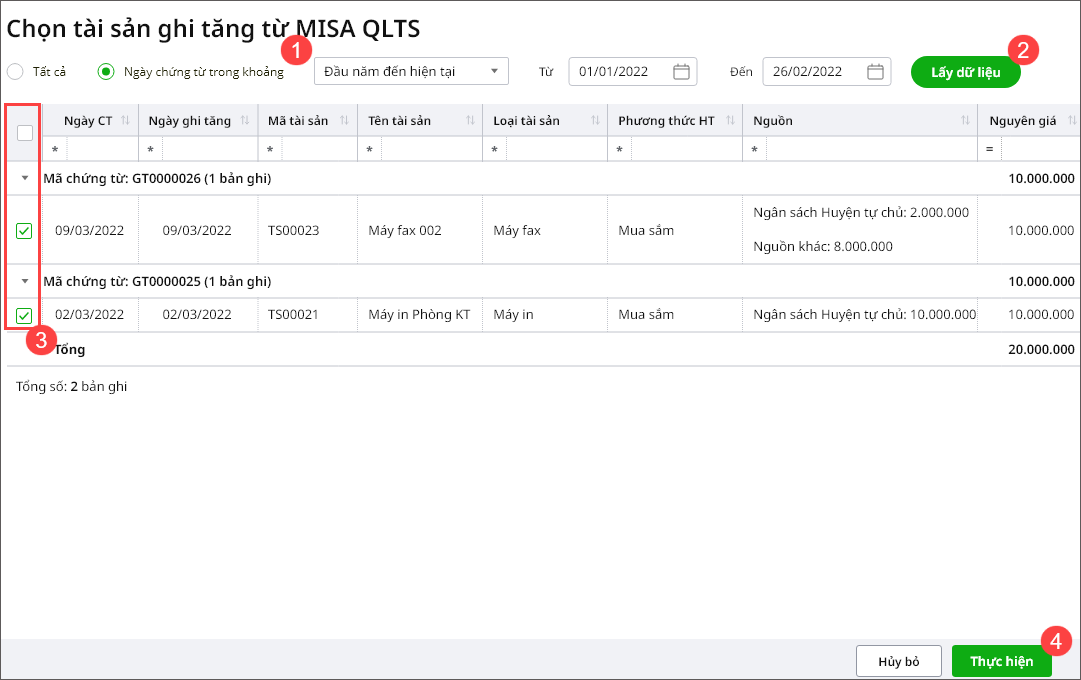Select the Tất cả radio option

[x=15, y=72]
